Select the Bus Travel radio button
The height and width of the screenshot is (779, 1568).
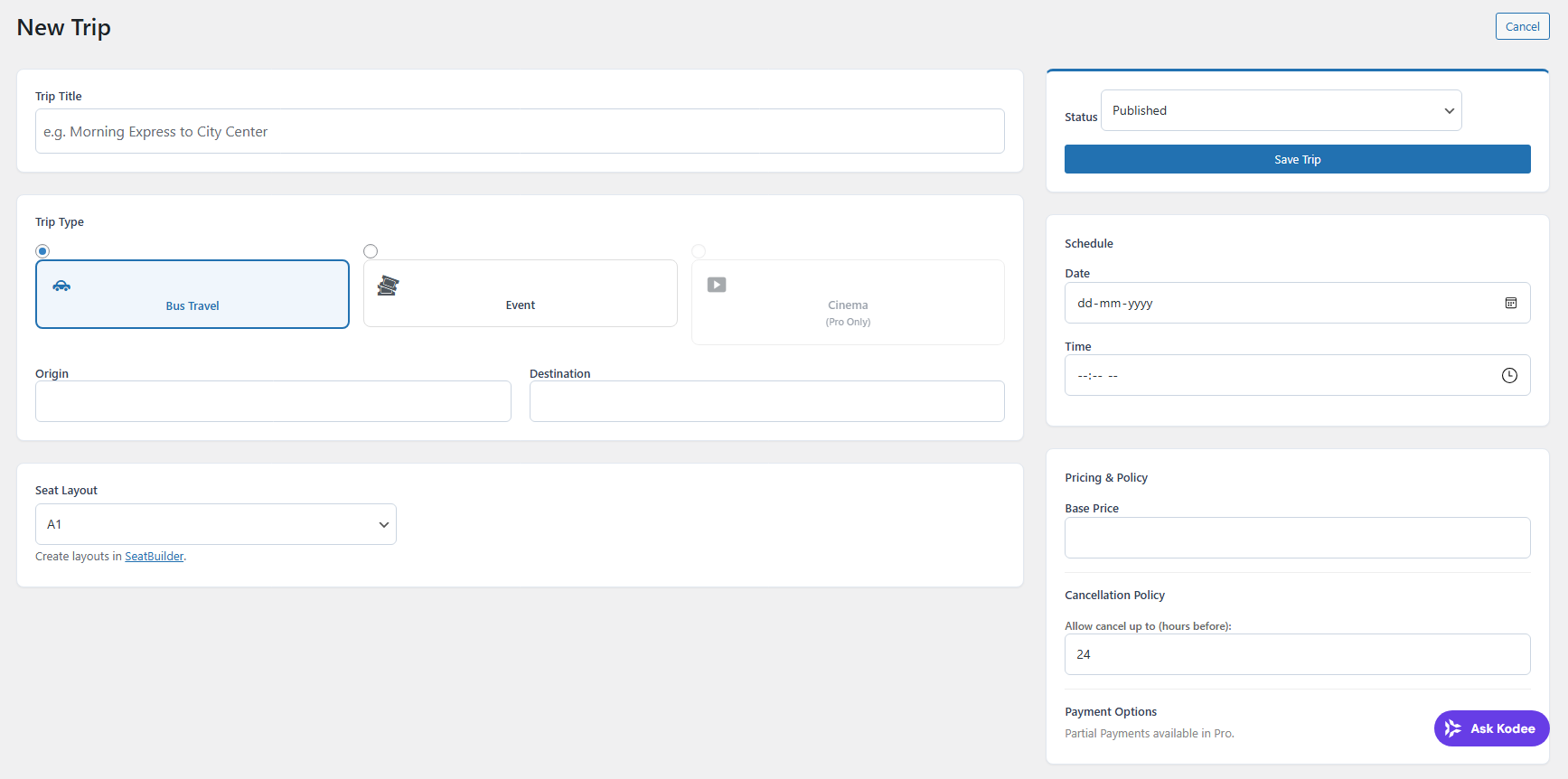42,251
